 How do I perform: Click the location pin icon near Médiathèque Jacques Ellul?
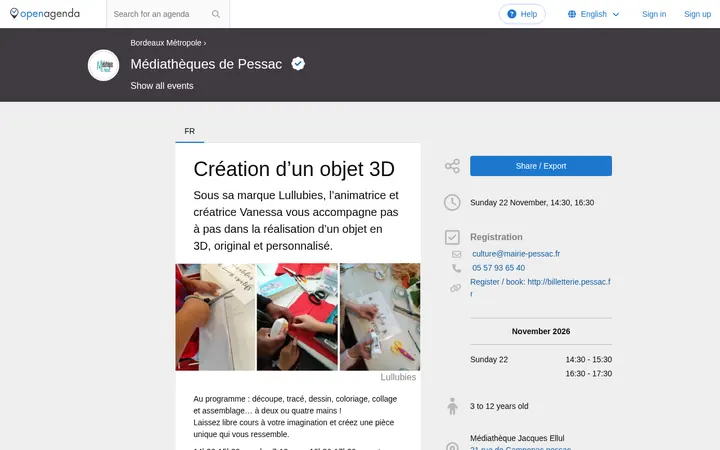(x=452, y=446)
